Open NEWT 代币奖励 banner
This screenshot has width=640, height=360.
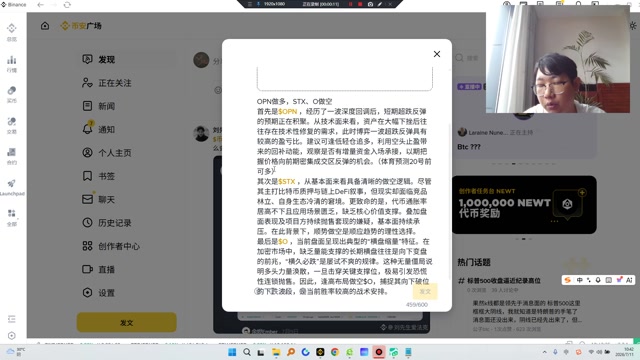pyautogui.click(x=524, y=205)
